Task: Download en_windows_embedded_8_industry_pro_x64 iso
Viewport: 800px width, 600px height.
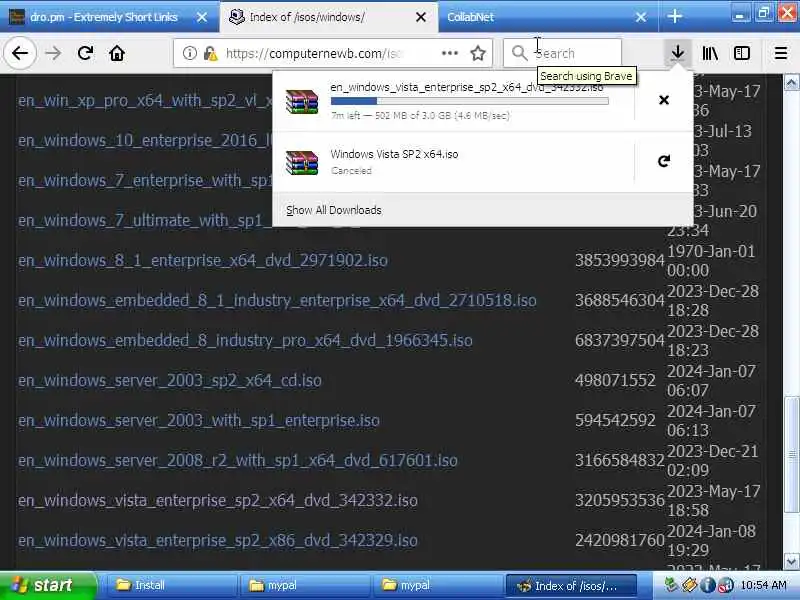Action: tap(245, 340)
